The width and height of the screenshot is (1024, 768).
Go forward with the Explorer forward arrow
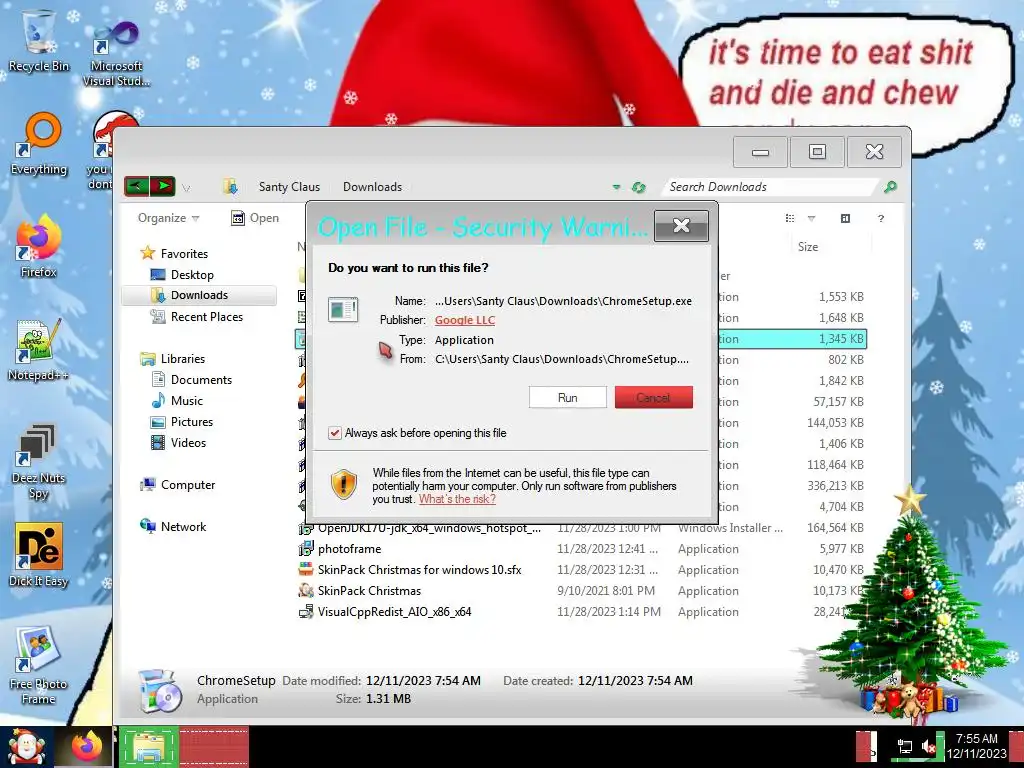pos(163,186)
